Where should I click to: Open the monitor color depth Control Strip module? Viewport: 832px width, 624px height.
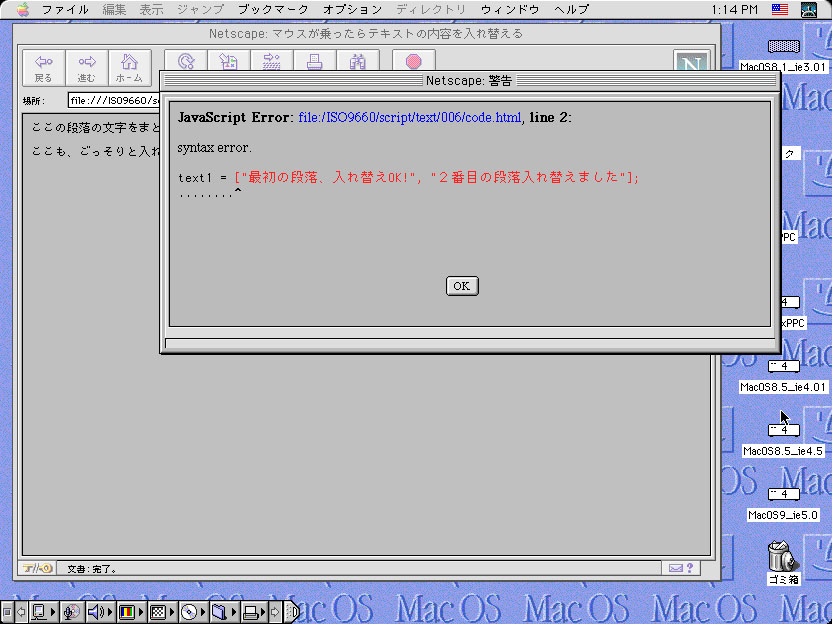tap(131, 612)
